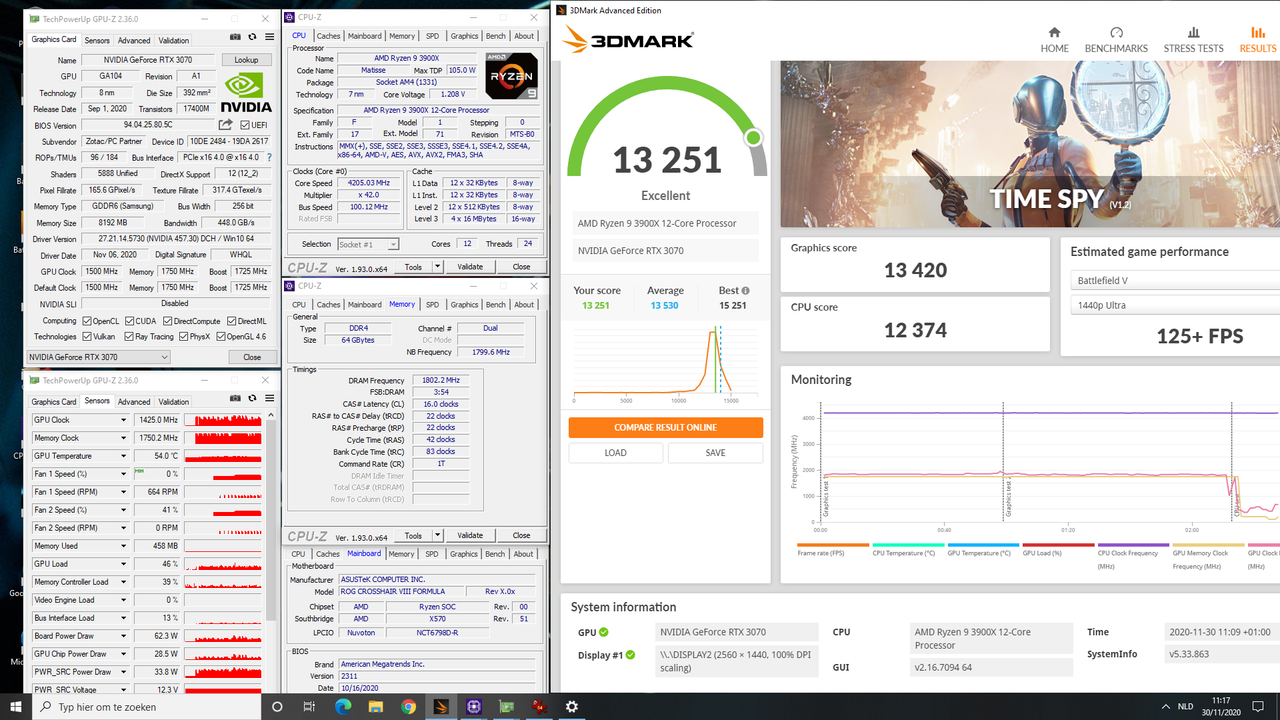Click the SAVE button in 3DMark
This screenshot has height=720, width=1280.
coord(715,453)
